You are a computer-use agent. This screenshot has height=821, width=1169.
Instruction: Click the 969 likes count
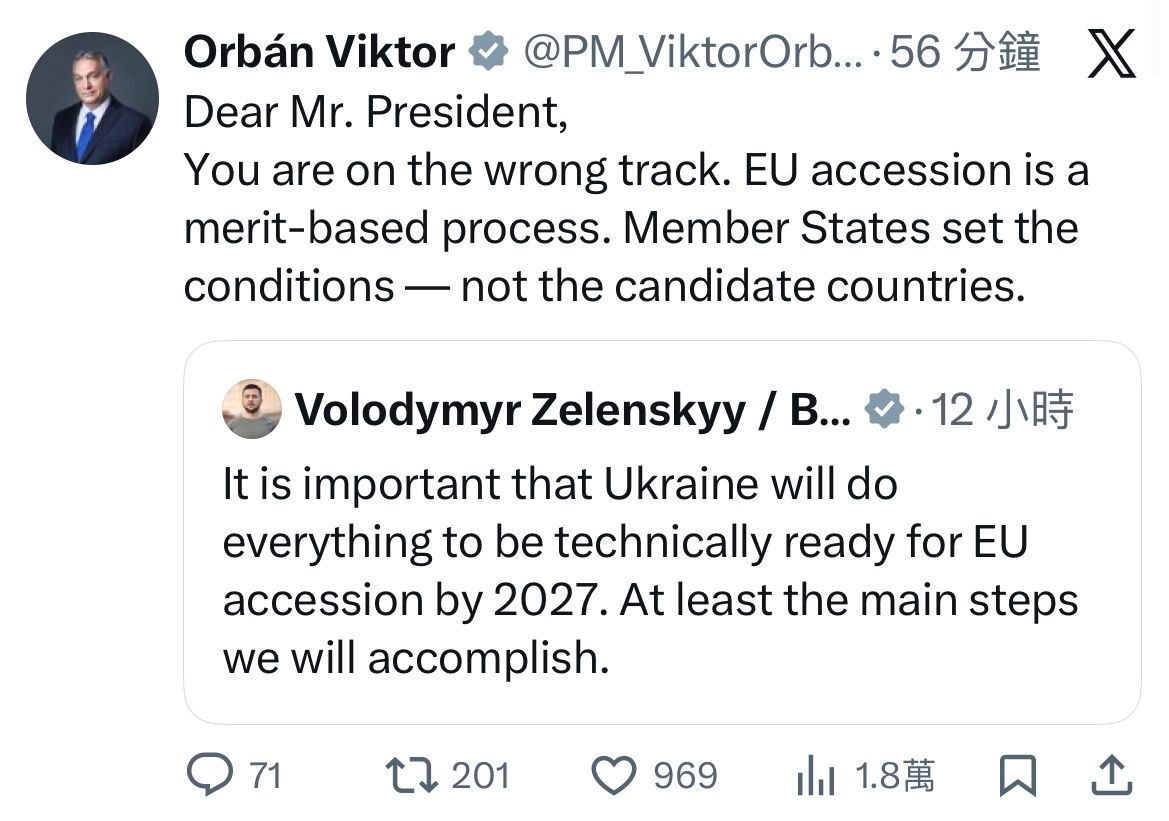[x=685, y=776]
